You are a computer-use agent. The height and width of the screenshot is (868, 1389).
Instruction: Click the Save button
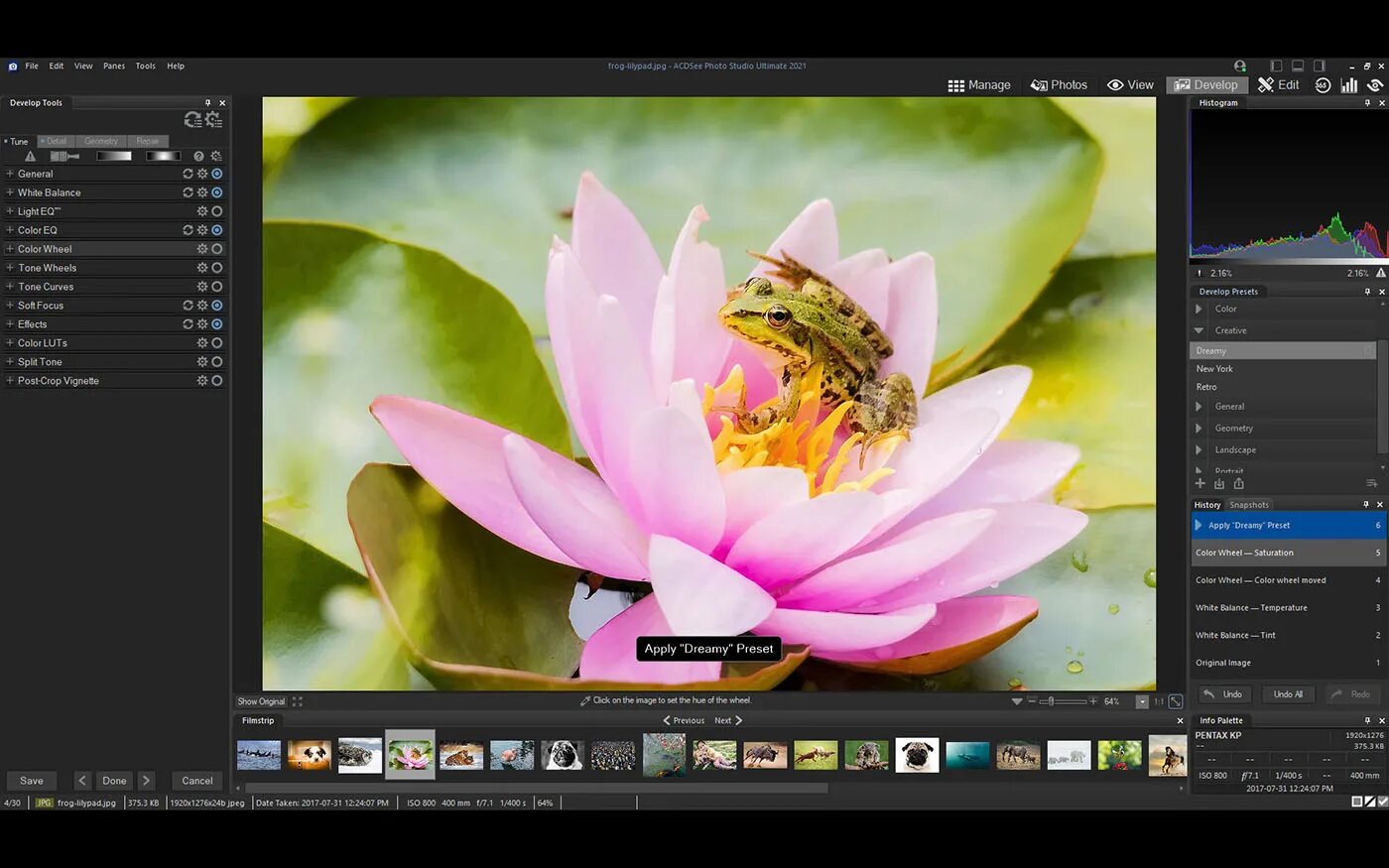tap(32, 781)
